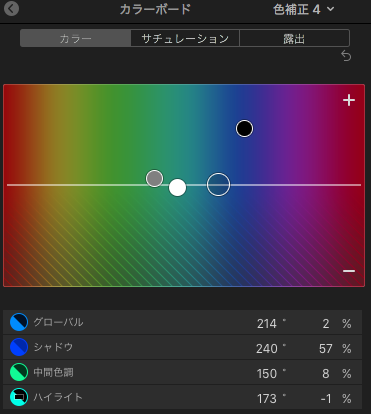The height and width of the screenshot is (414, 371).
Task: Click the グローバル color icon
Action: pyautogui.click(x=19, y=322)
